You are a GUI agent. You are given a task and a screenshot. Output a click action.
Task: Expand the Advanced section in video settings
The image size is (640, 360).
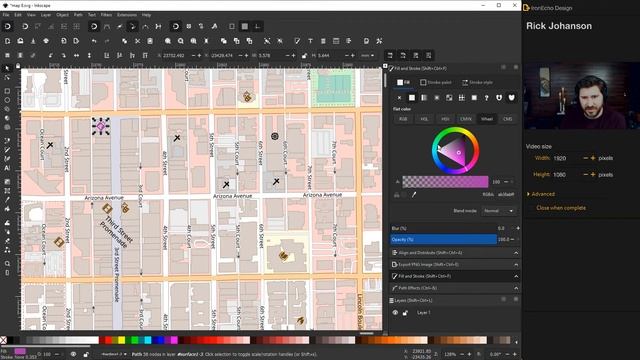[541, 194]
